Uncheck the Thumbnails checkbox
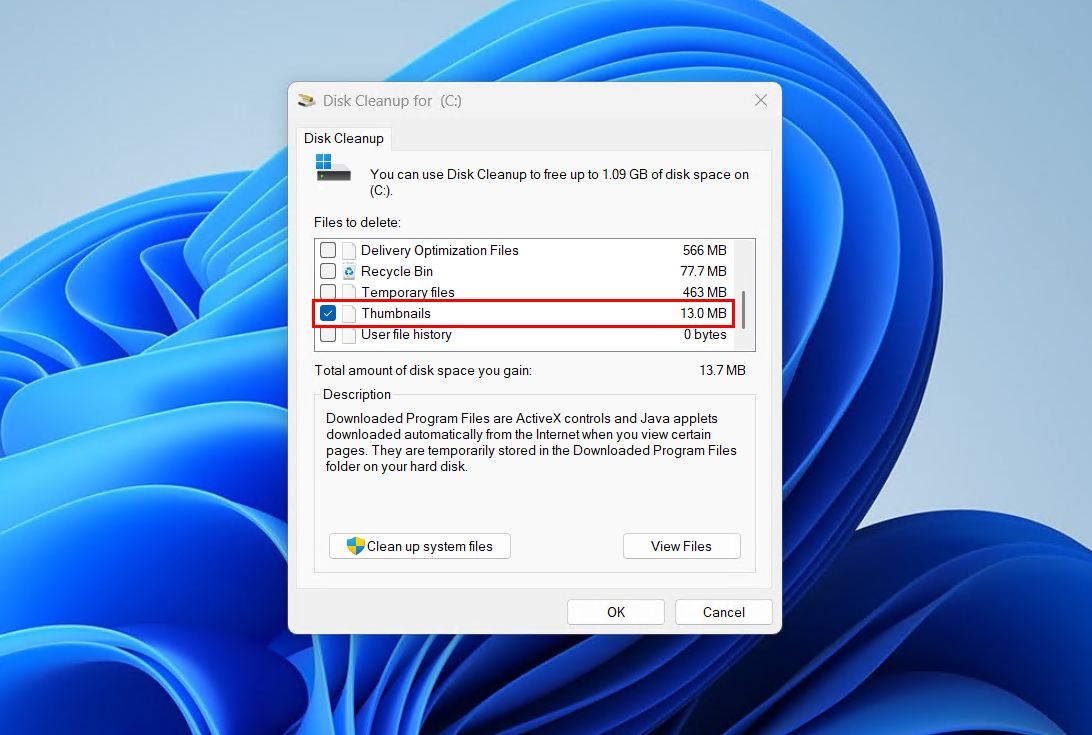 (x=327, y=314)
